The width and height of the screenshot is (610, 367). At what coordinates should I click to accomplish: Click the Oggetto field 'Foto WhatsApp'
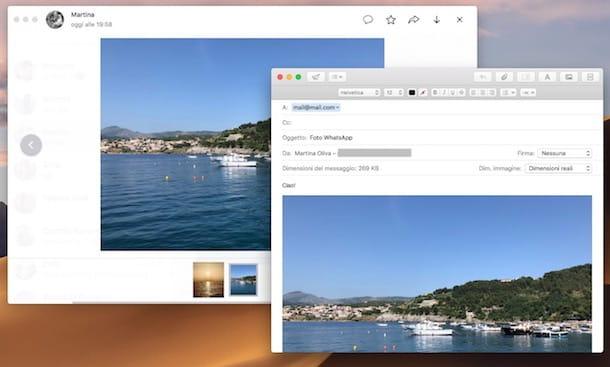pos(331,138)
